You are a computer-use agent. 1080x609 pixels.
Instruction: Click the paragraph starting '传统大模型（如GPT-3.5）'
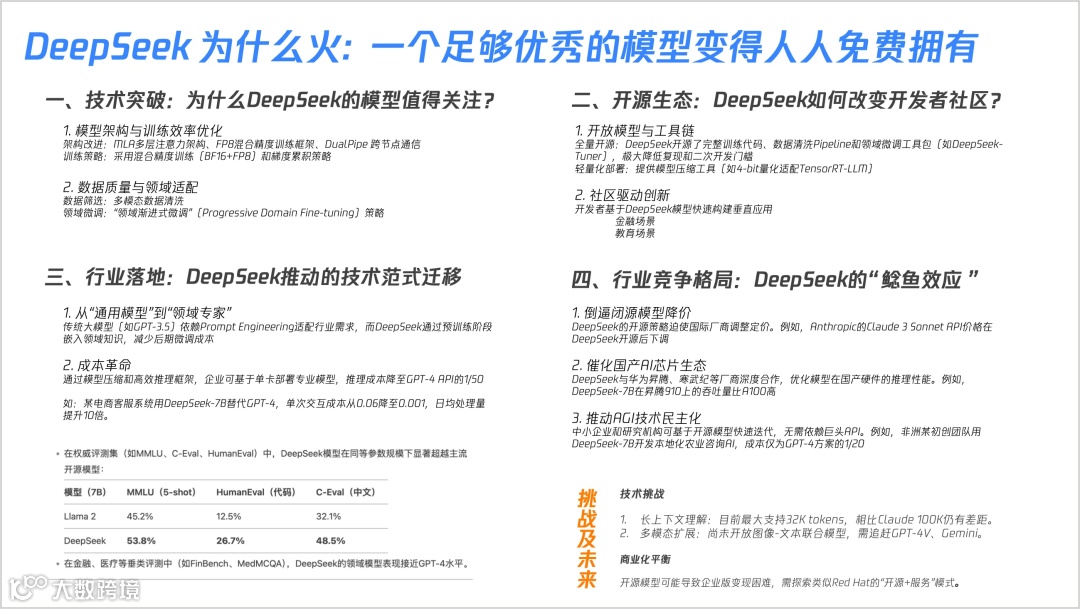point(278,333)
